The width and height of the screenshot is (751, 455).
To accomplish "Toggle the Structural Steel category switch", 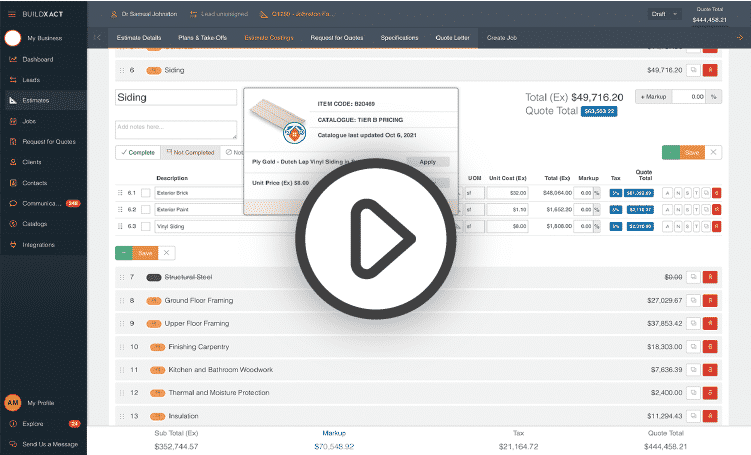I will coord(154,277).
